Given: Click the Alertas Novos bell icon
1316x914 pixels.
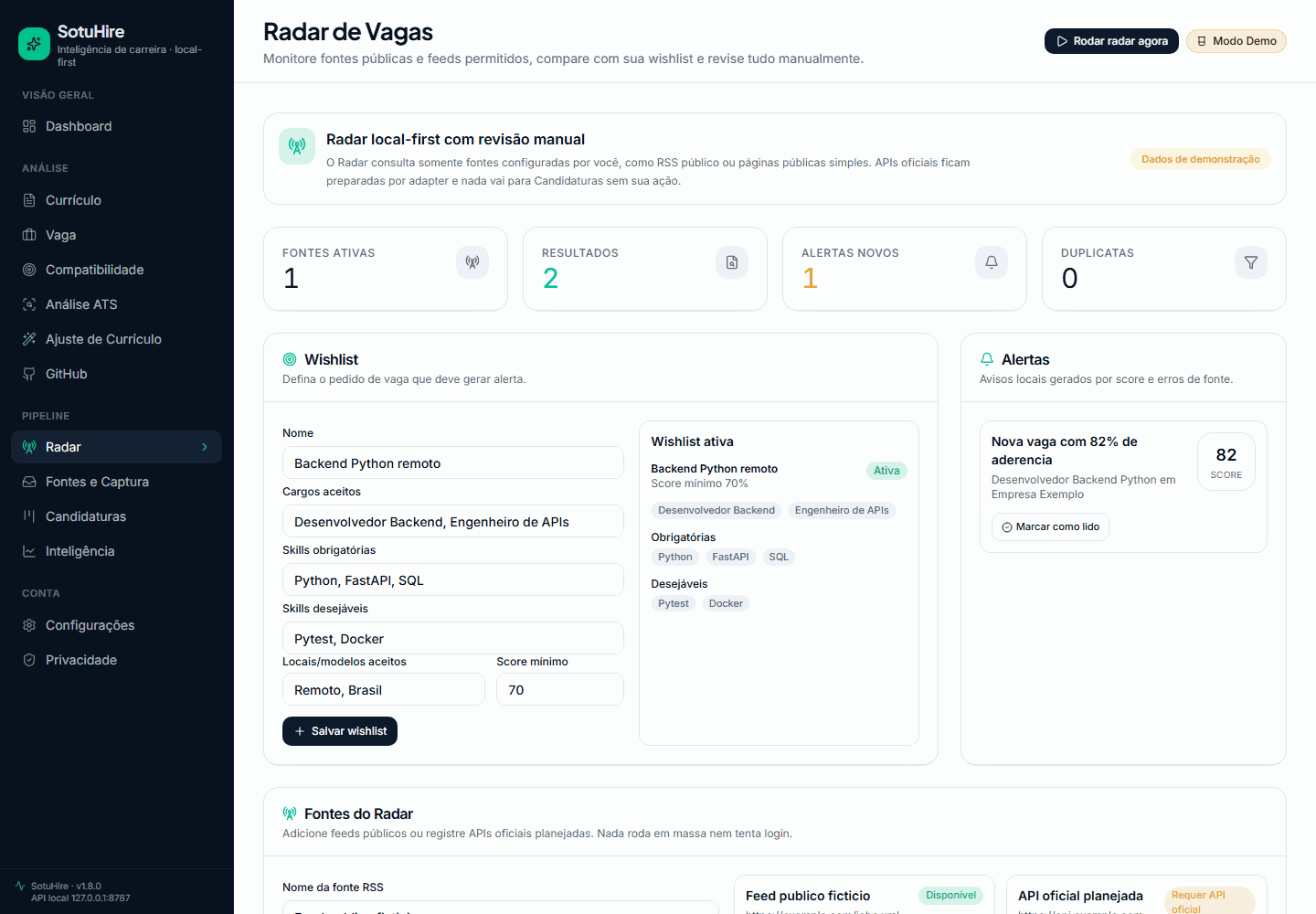Looking at the screenshot, I should [992, 262].
